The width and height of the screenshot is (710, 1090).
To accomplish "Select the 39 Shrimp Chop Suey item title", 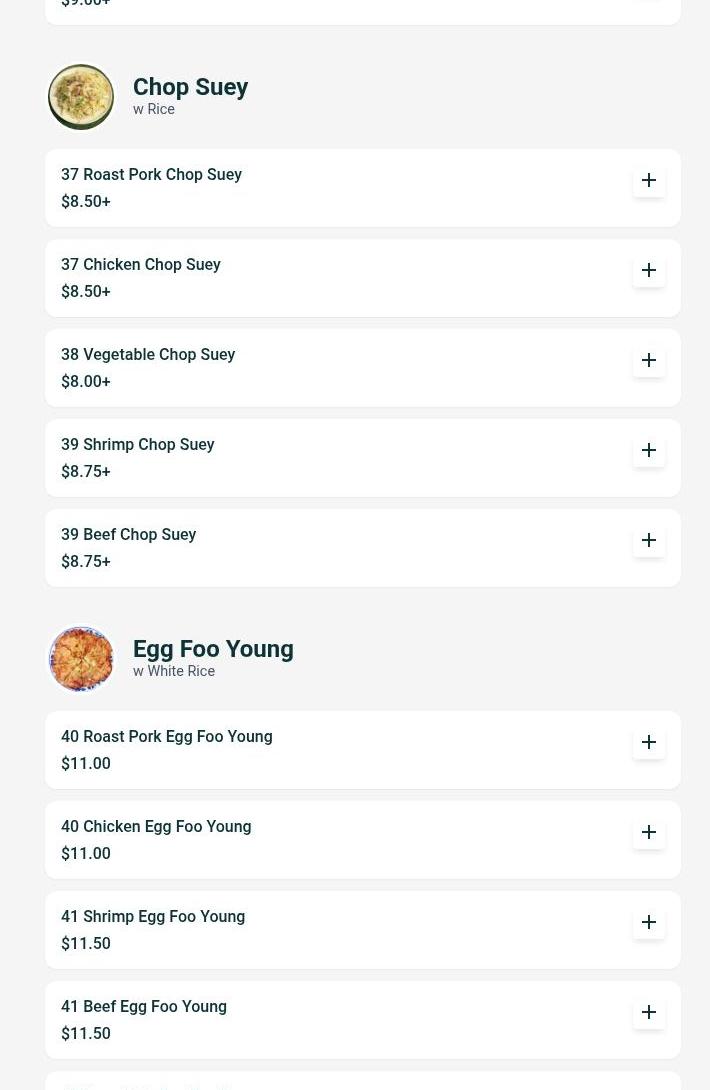I will (x=137, y=444).
